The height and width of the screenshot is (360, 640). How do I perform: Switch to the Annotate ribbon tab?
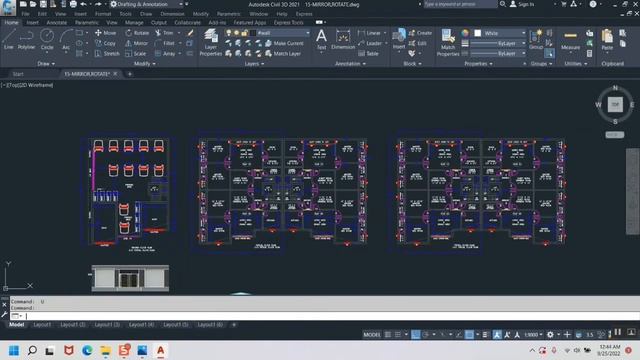pos(56,22)
